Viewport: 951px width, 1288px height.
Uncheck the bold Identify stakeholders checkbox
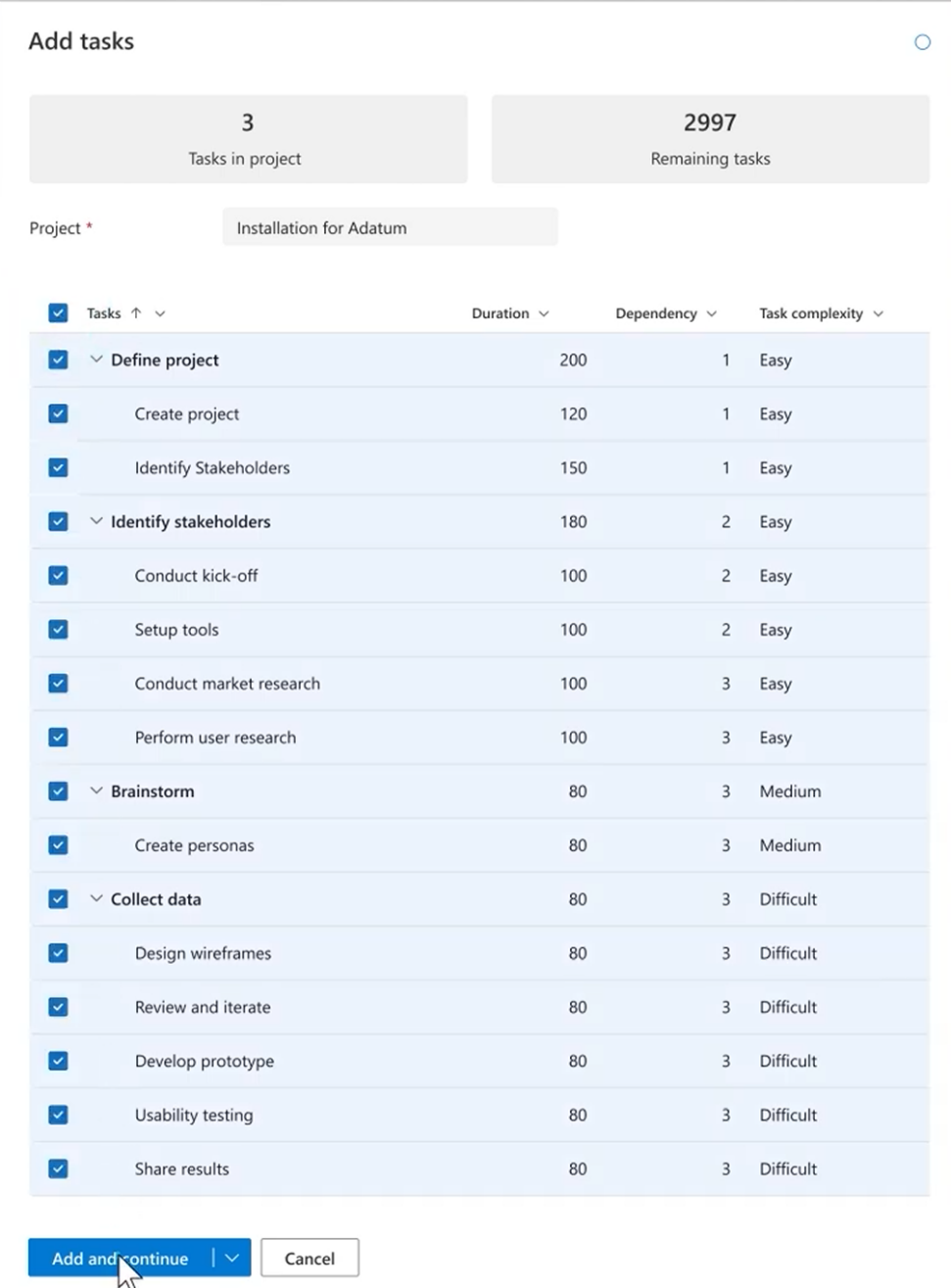(58, 522)
